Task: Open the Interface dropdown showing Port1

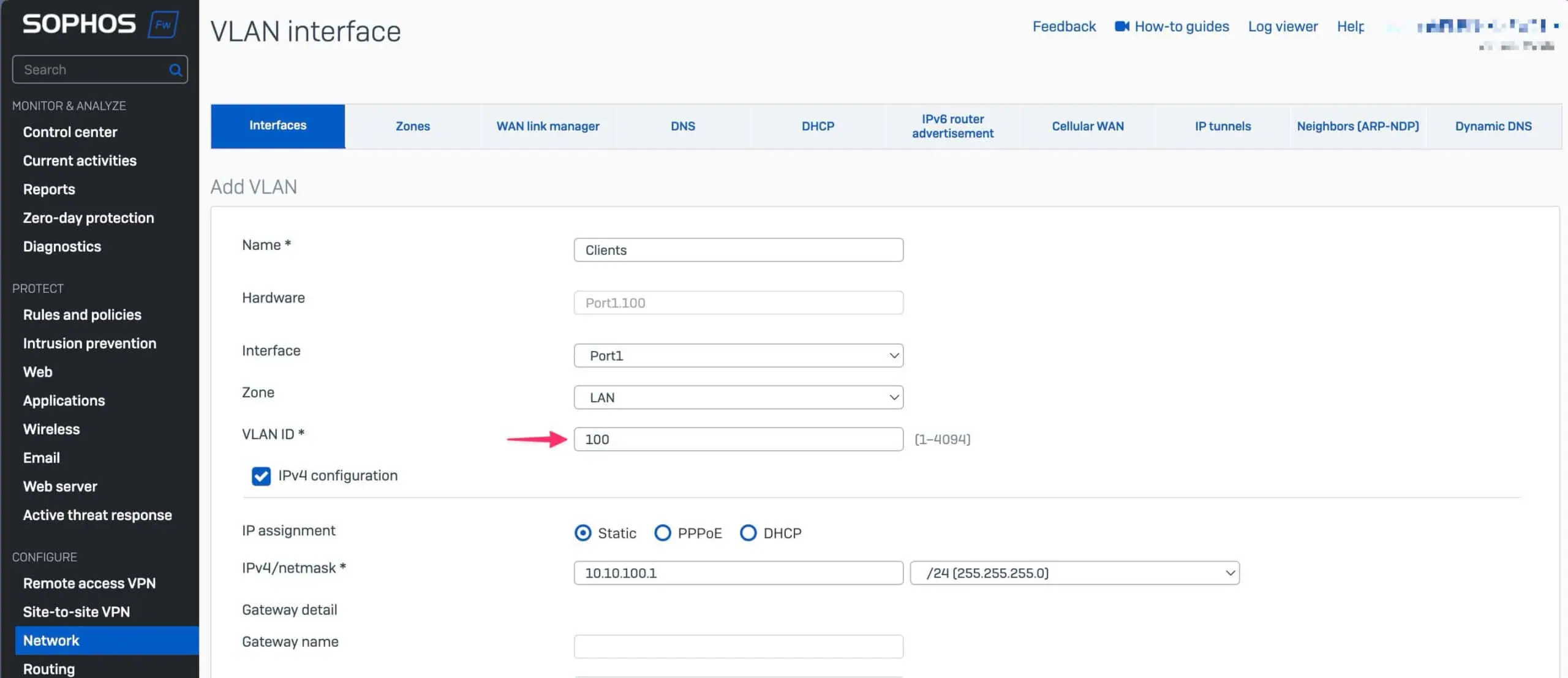Action: [x=738, y=356]
